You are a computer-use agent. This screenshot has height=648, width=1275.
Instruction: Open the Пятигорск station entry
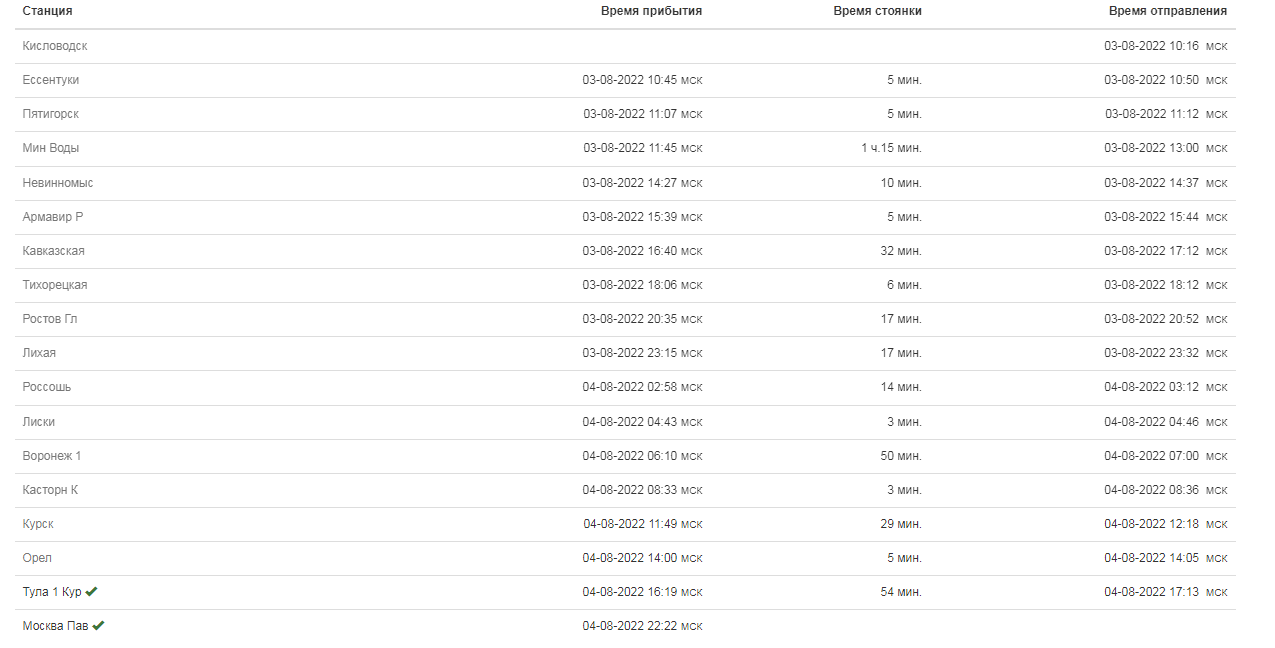pyautogui.click(x=51, y=114)
